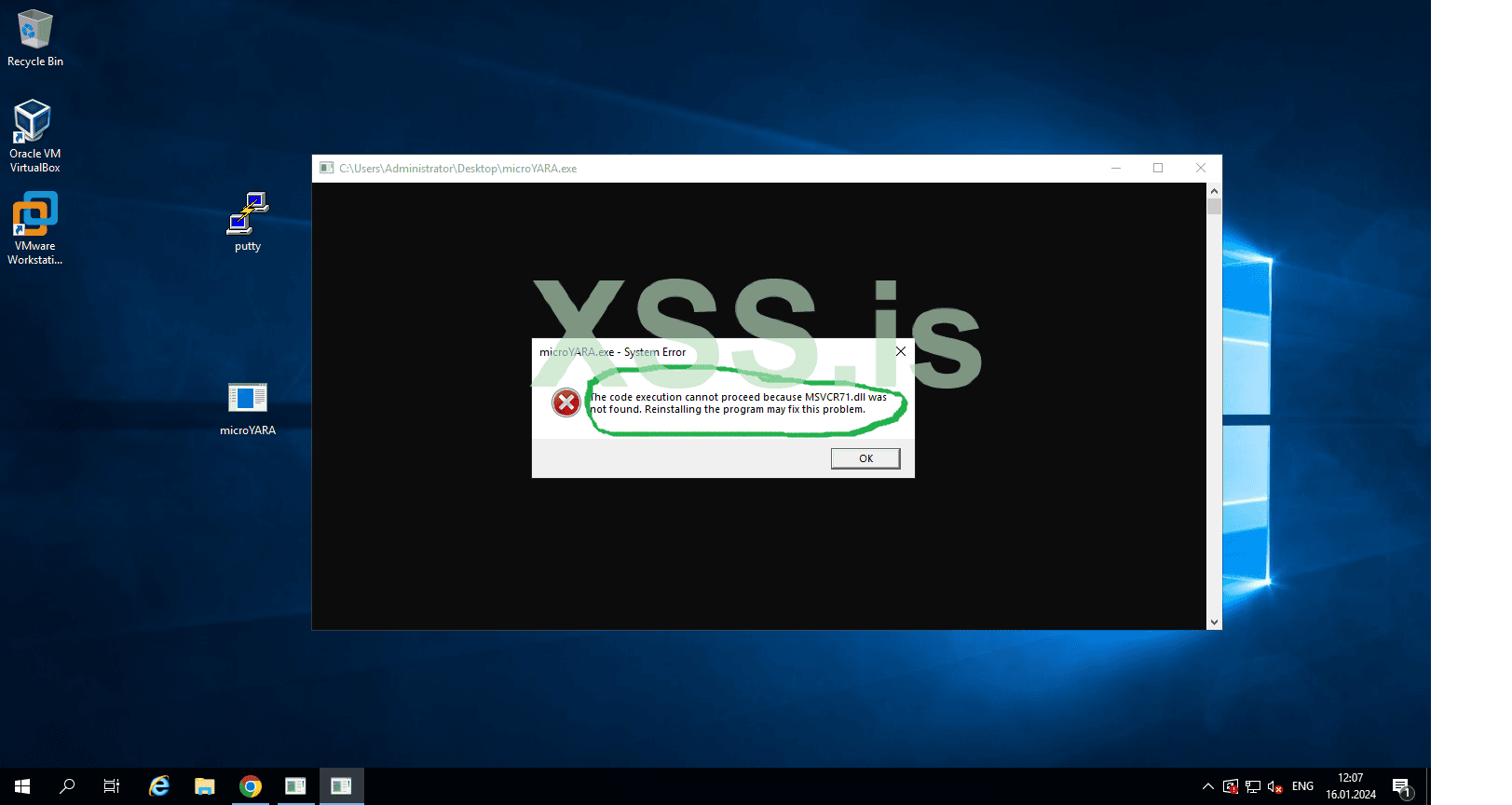Click console scrollbar up arrow
Screen dimensions: 1512x805
tap(1214, 191)
